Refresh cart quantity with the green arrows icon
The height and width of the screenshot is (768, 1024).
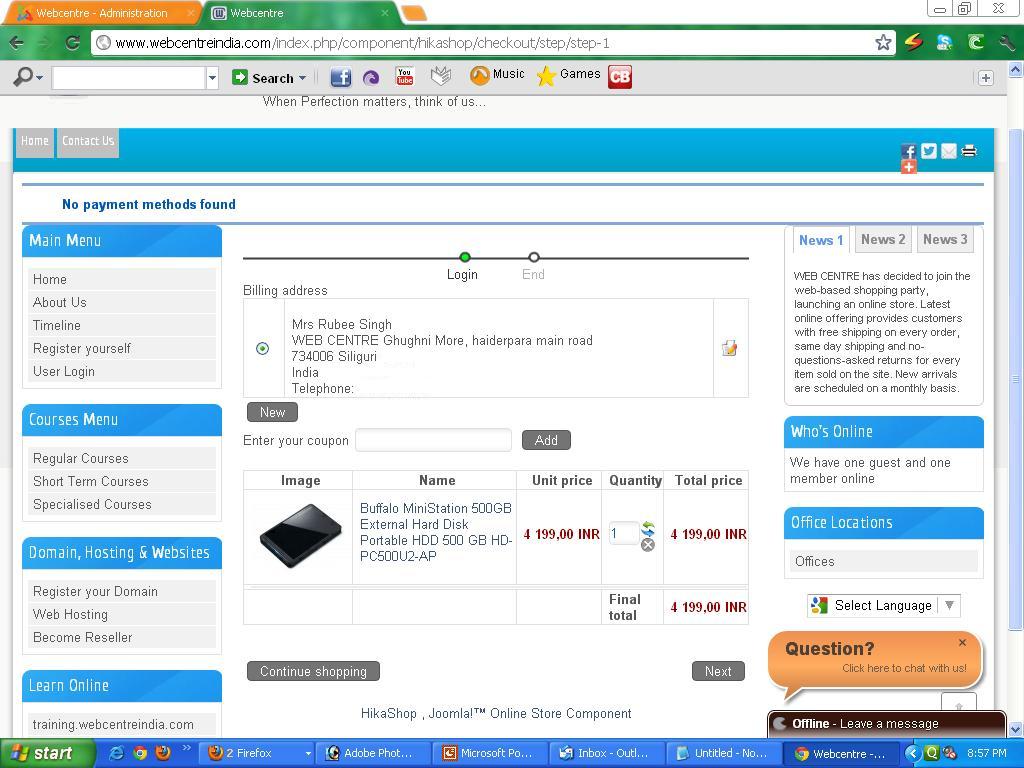pos(648,528)
